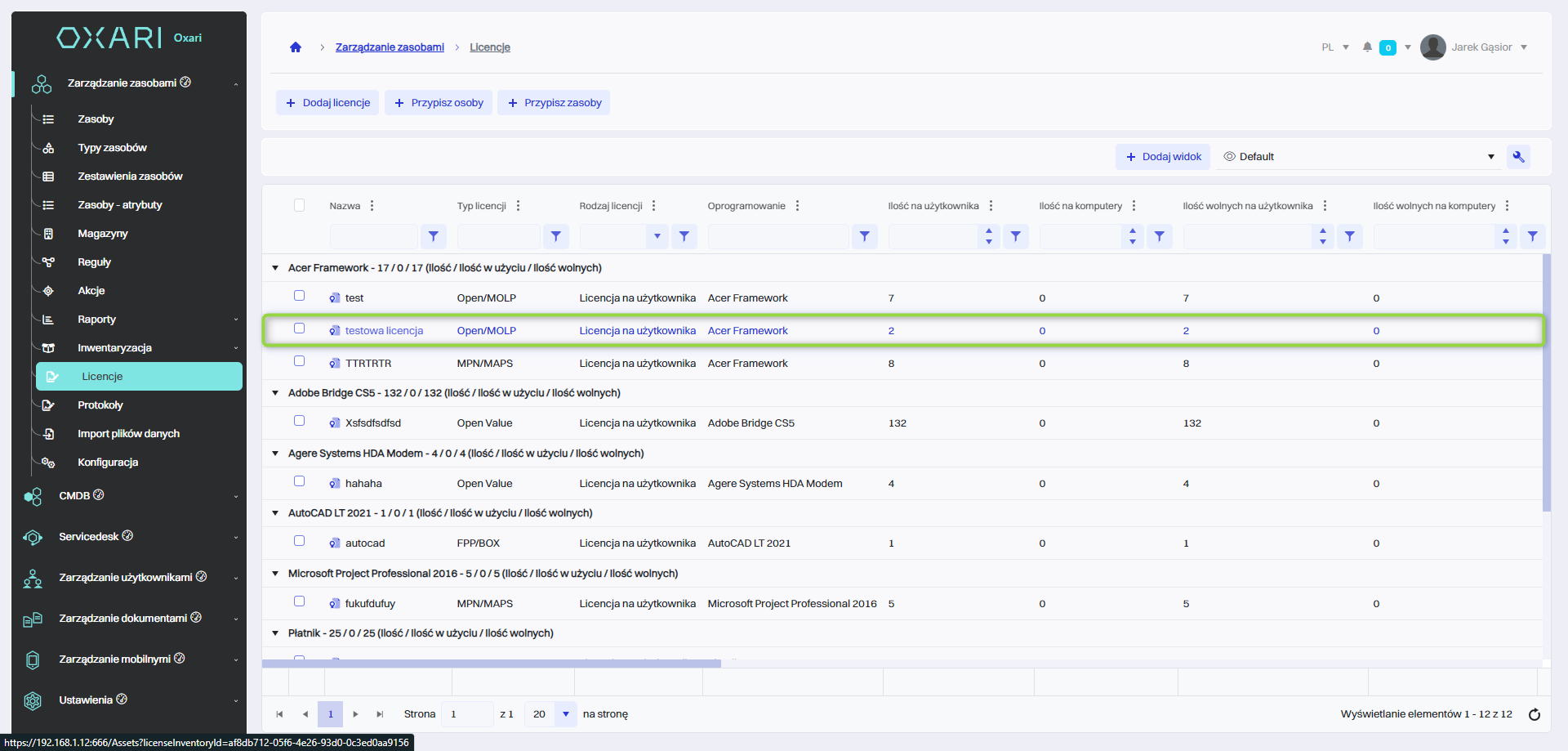The height and width of the screenshot is (751, 1568).
Task: Open the Default view dropdown
Action: coord(1490,157)
